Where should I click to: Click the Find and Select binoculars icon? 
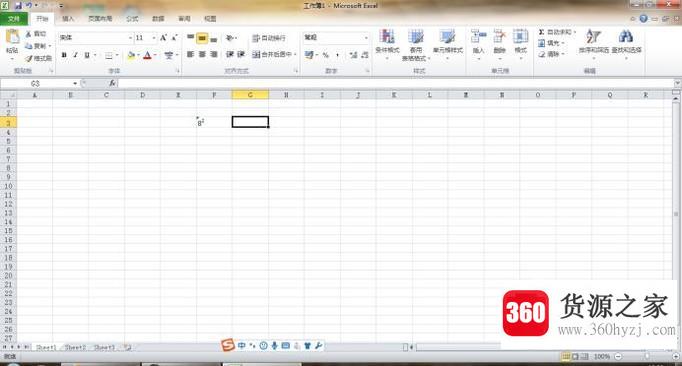pyautogui.click(x=625, y=37)
